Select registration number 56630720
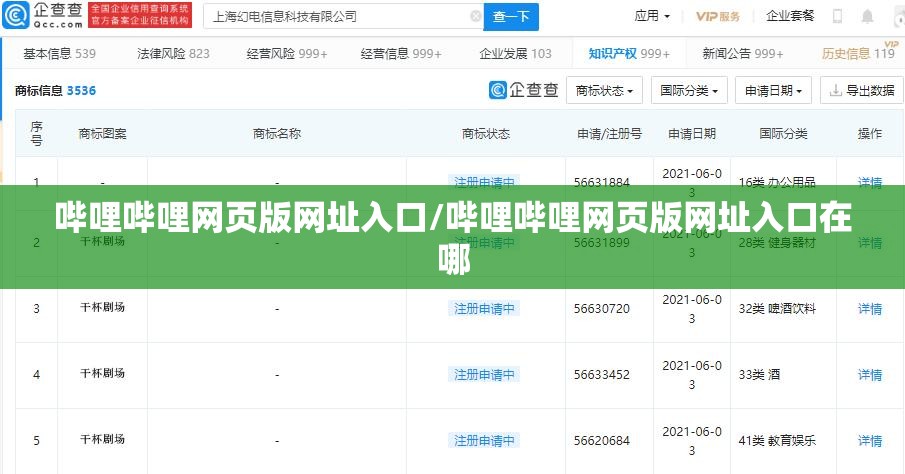This screenshot has height=474, width=905. [x=601, y=309]
